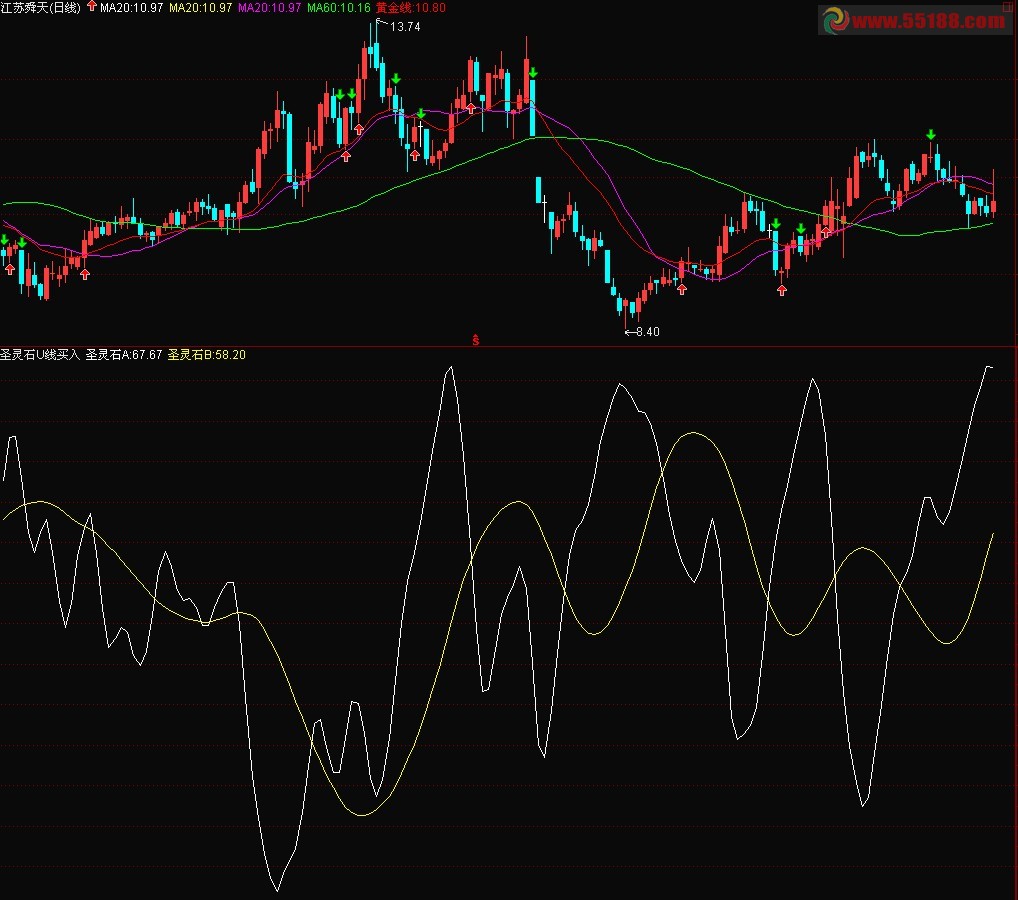Select the 圣灵石A:67.67 value label
This screenshot has width=1018, height=900.
tap(124, 355)
